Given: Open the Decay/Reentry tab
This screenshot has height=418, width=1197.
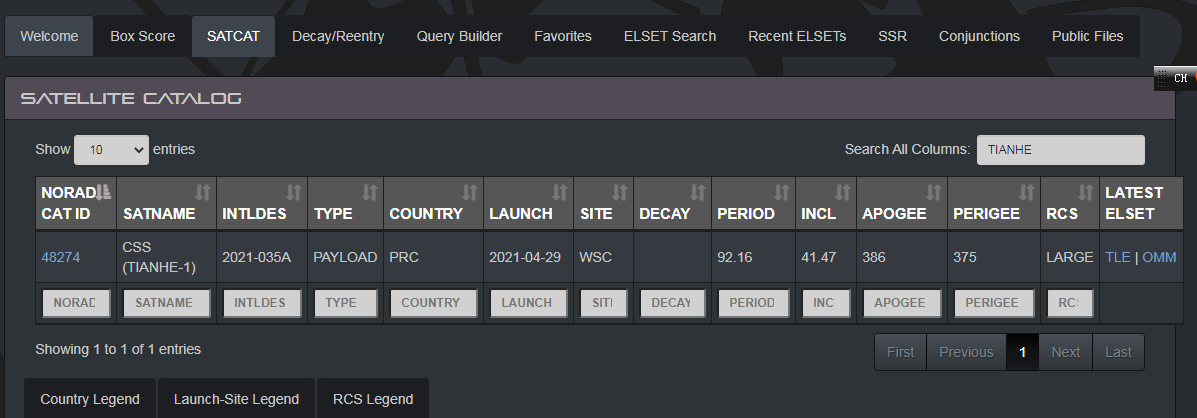Looking at the screenshot, I should pyautogui.click(x=338, y=36).
